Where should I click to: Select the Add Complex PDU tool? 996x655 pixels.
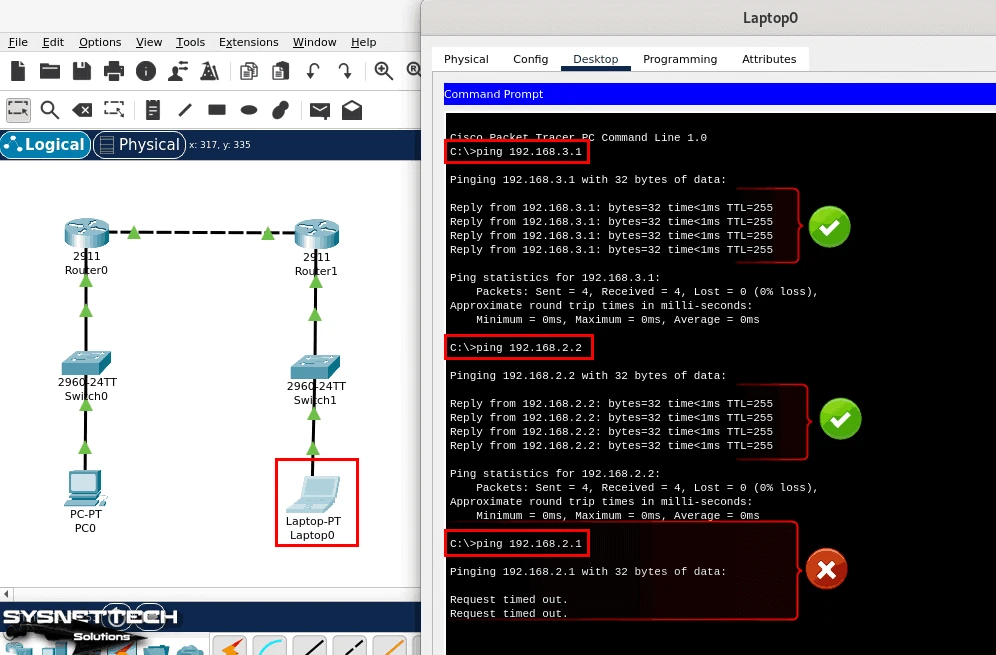[352, 110]
